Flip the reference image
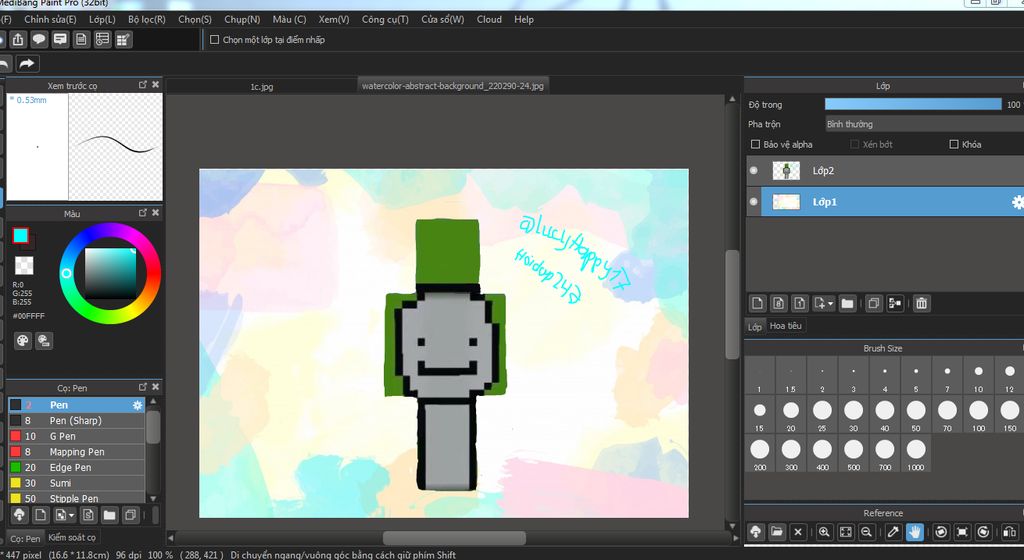The width and height of the screenshot is (1024, 560). point(1010,532)
